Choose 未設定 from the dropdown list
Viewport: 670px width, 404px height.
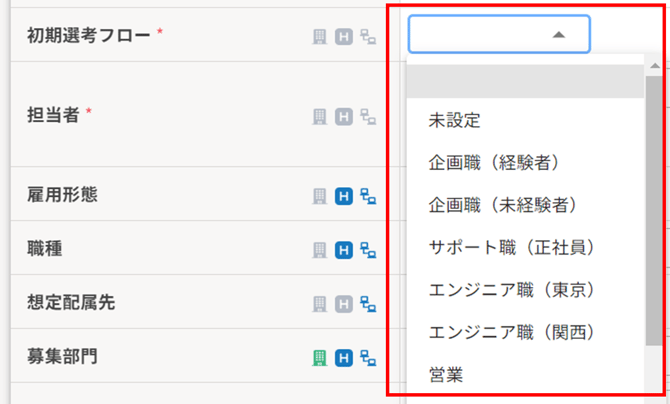click(455, 120)
